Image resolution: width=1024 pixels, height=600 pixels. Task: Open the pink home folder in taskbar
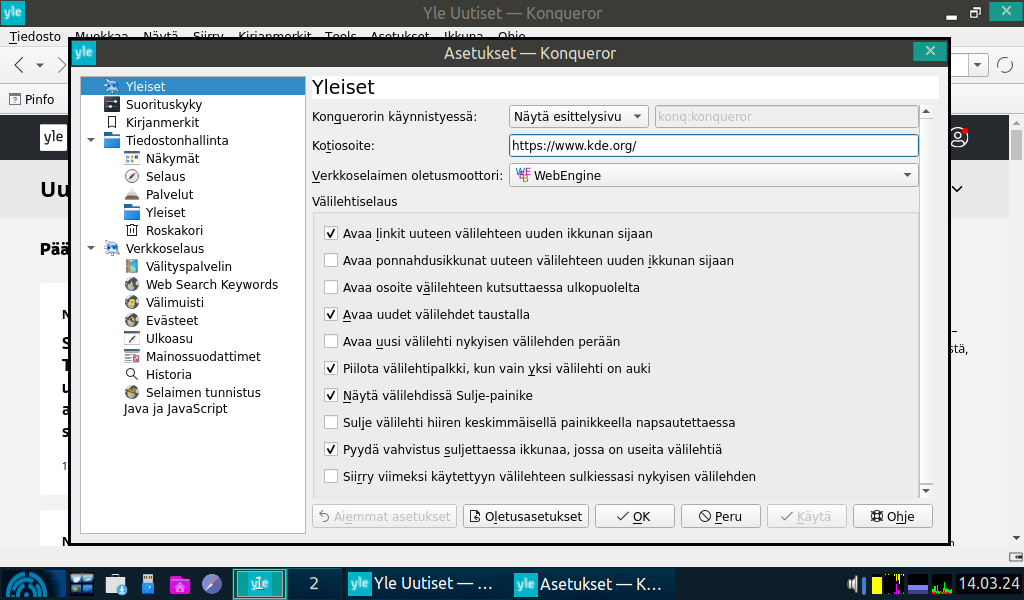pos(179,584)
